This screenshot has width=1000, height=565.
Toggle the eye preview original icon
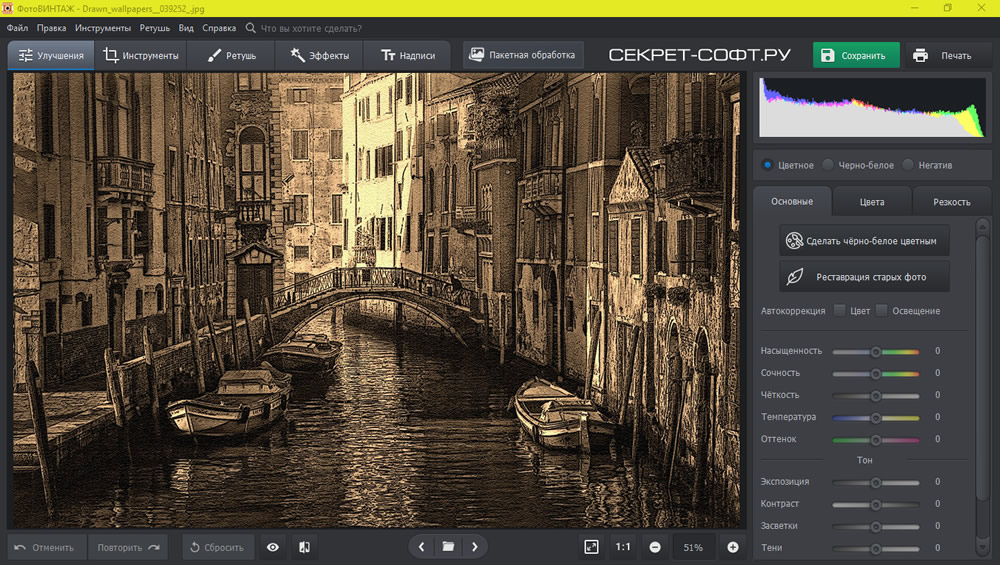click(272, 547)
